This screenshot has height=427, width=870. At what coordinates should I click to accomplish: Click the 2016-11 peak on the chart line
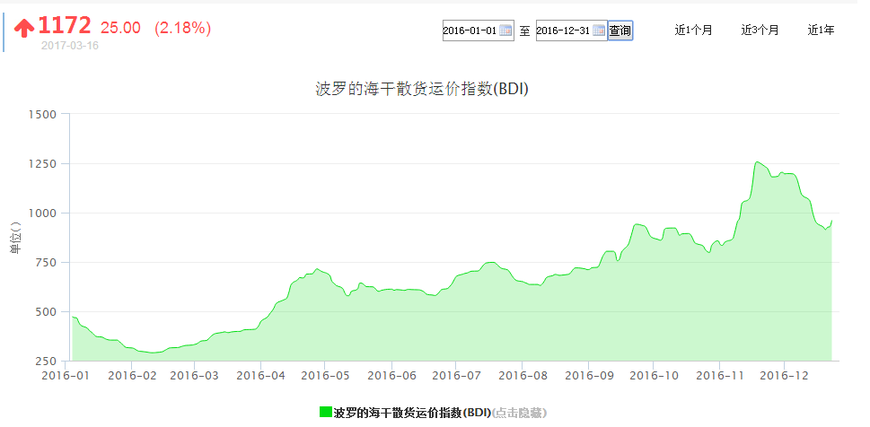click(x=757, y=162)
